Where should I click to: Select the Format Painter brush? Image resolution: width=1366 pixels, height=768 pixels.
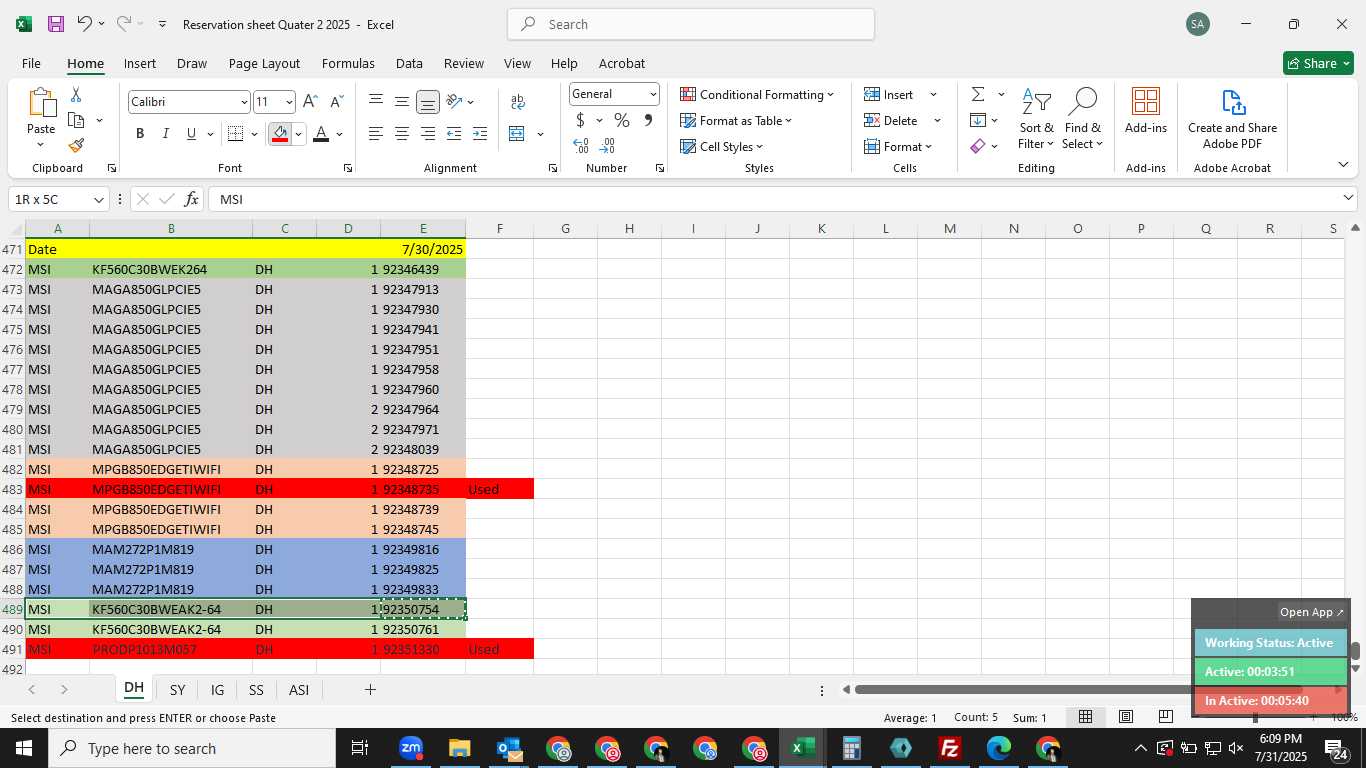[76, 146]
